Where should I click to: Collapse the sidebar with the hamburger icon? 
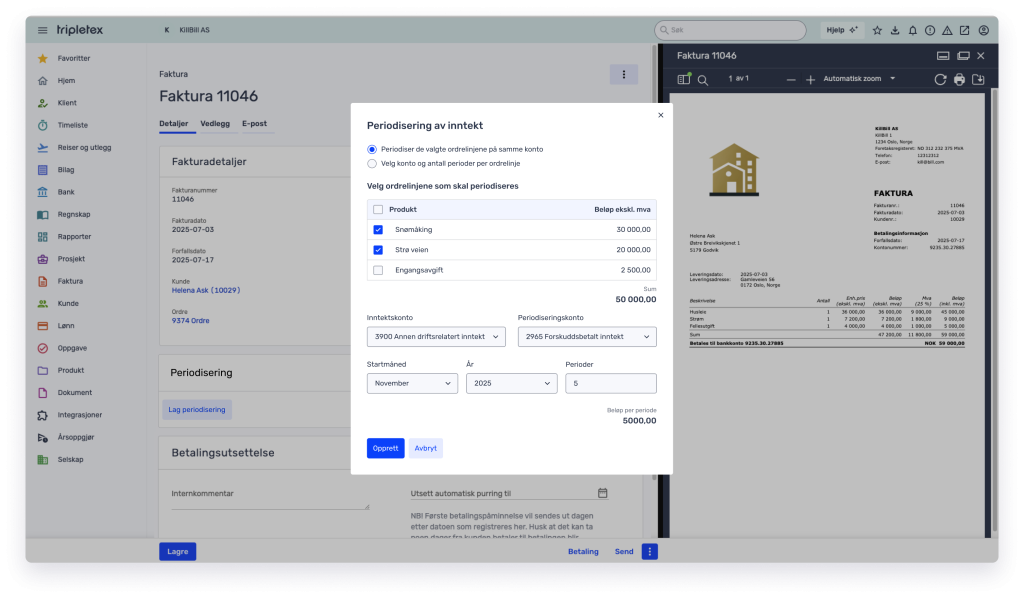(x=41, y=30)
